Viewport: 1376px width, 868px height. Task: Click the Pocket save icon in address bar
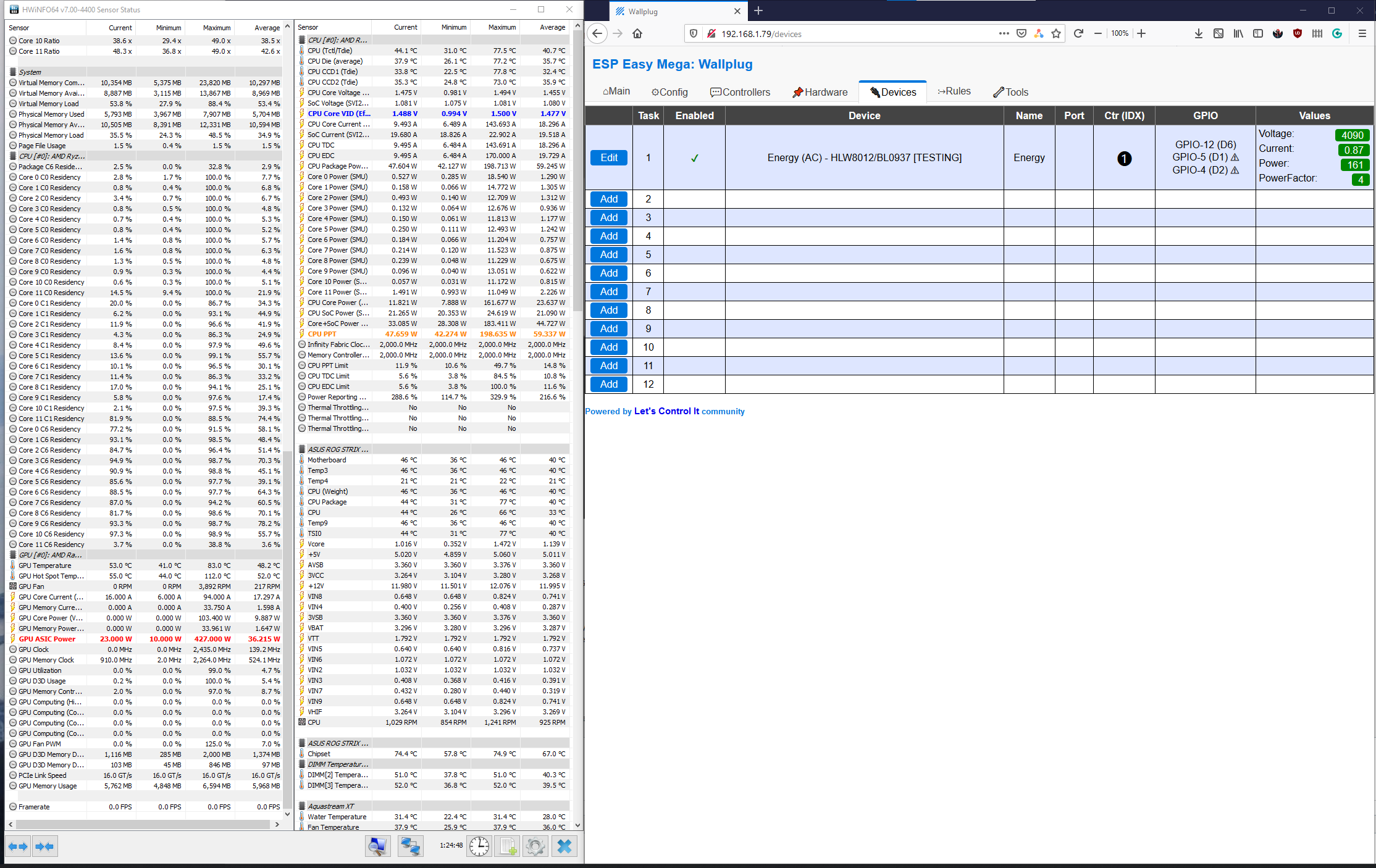click(1022, 33)
